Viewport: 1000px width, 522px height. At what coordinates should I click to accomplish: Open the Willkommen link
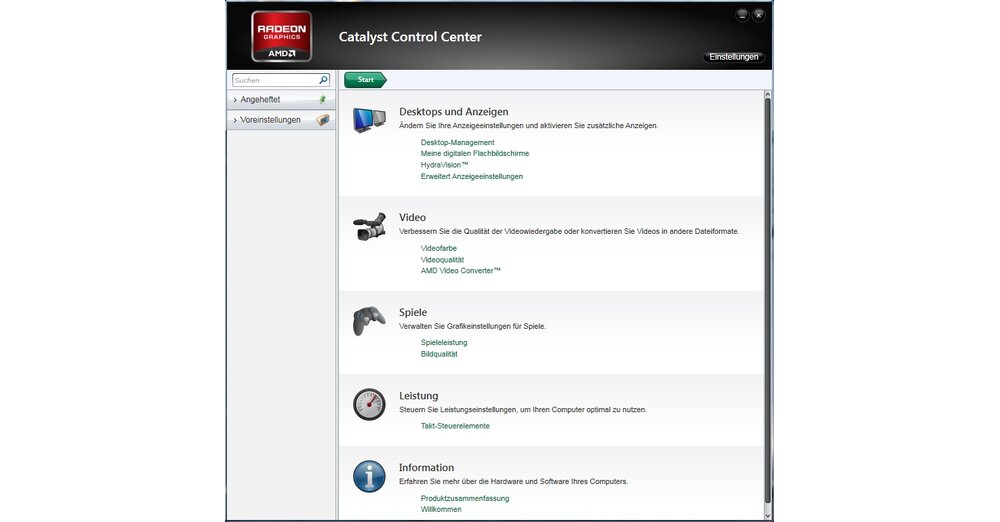[441, 509]
